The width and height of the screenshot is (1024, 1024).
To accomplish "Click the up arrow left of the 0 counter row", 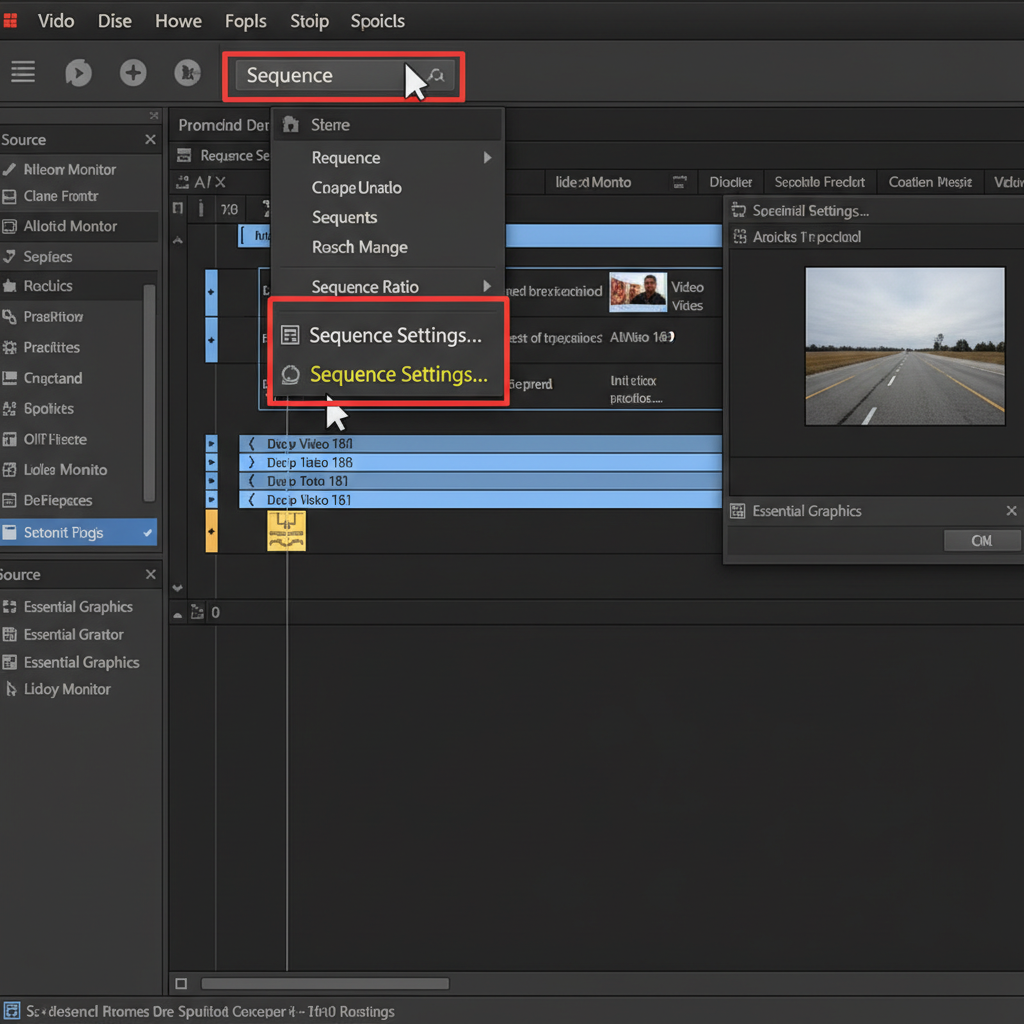I will (178, 615).
